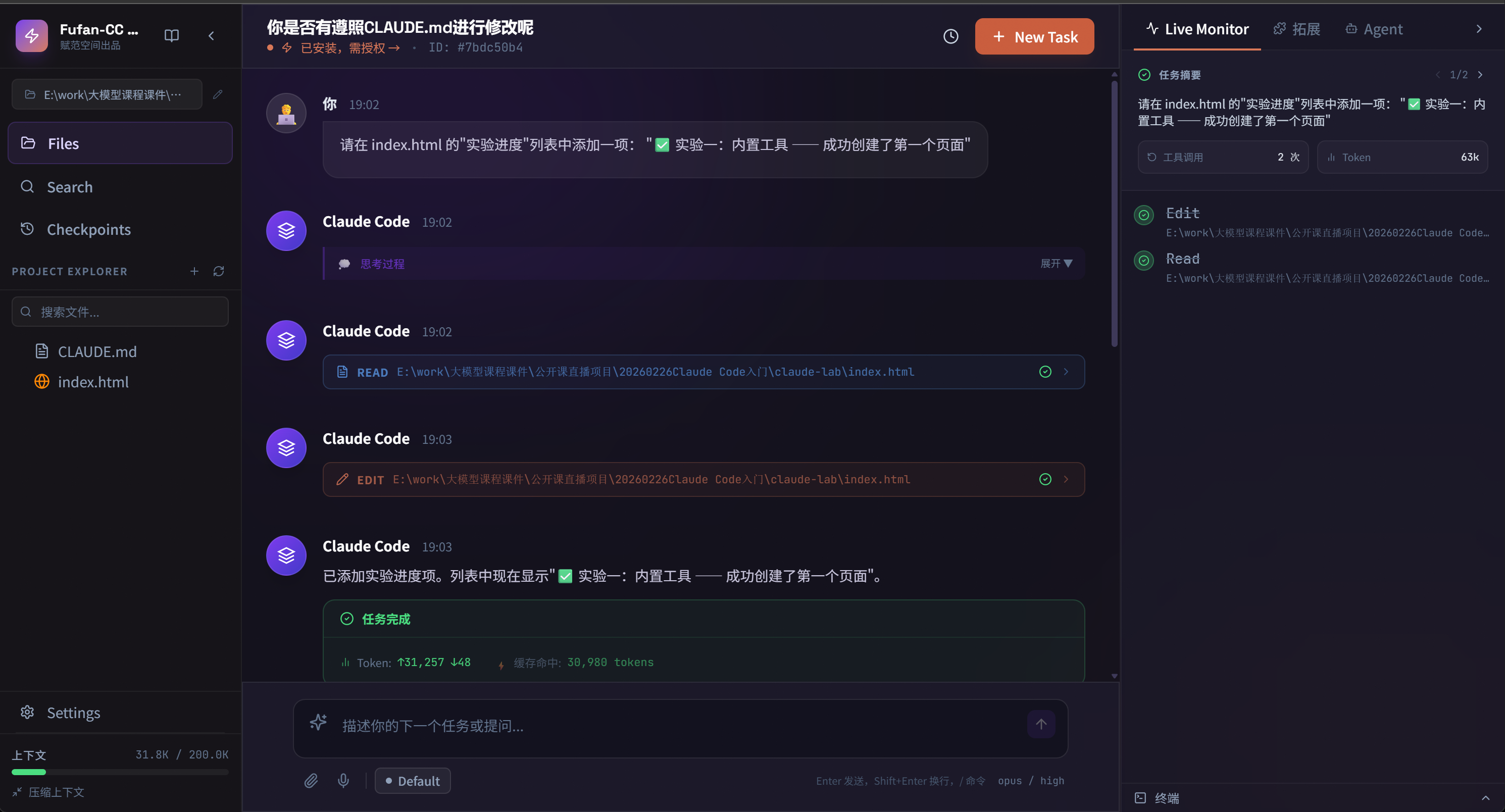
Task: Click the Claude Code avatar at 19:03 EDIT
Action: (286, 448)
